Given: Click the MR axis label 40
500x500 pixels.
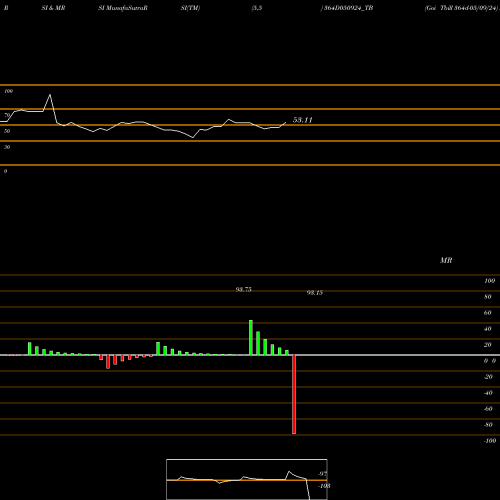Looking at the screenshot, I should point(488,329).
